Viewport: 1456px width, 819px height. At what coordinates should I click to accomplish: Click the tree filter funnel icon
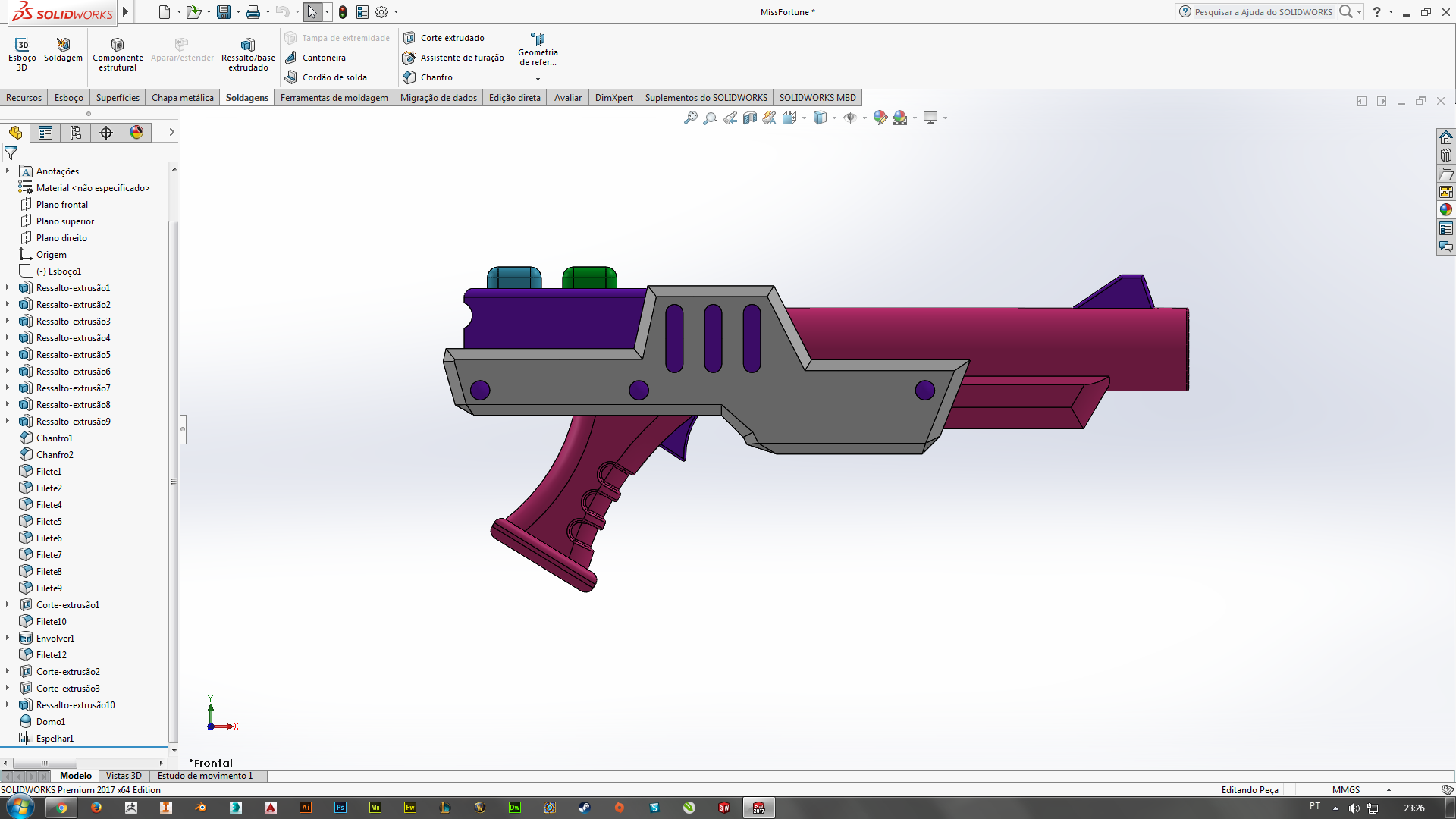tap(11, 153)
